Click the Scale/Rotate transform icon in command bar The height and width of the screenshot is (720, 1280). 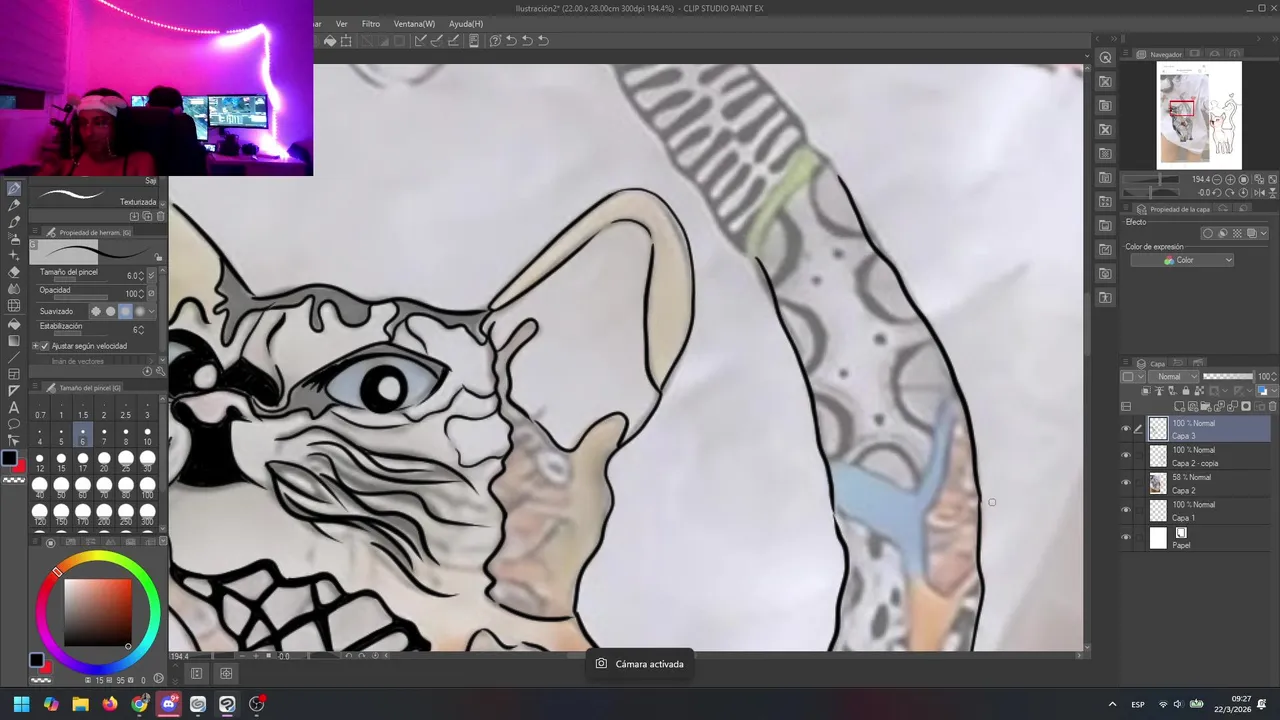pyautogui.click(x=346, y=41)
